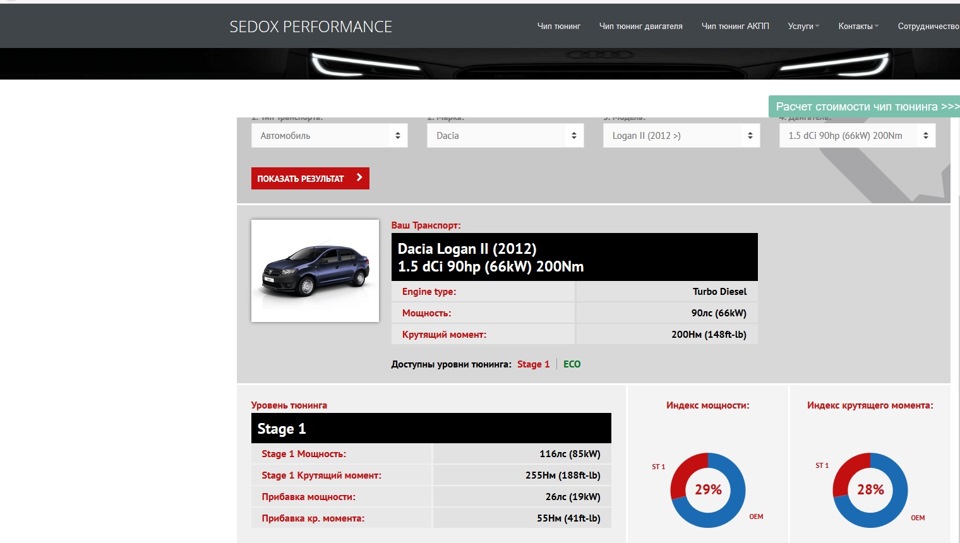Click the Индекс крутящего момента heading

(870, 405)
